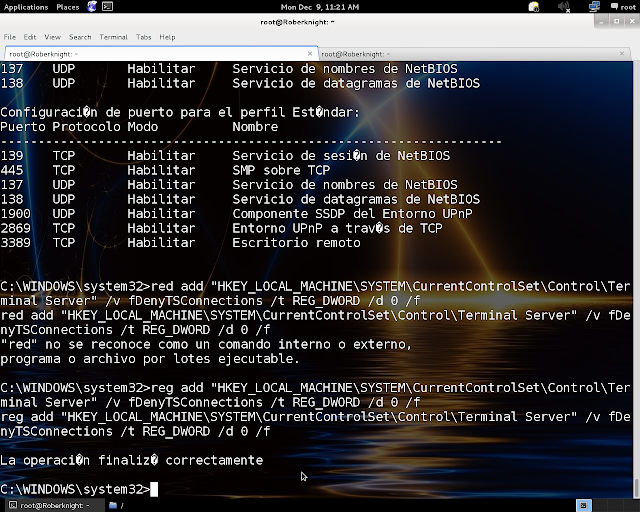The image size is (640, 512).
Task: Click the port number 2869
Action: tap(16, 228)
